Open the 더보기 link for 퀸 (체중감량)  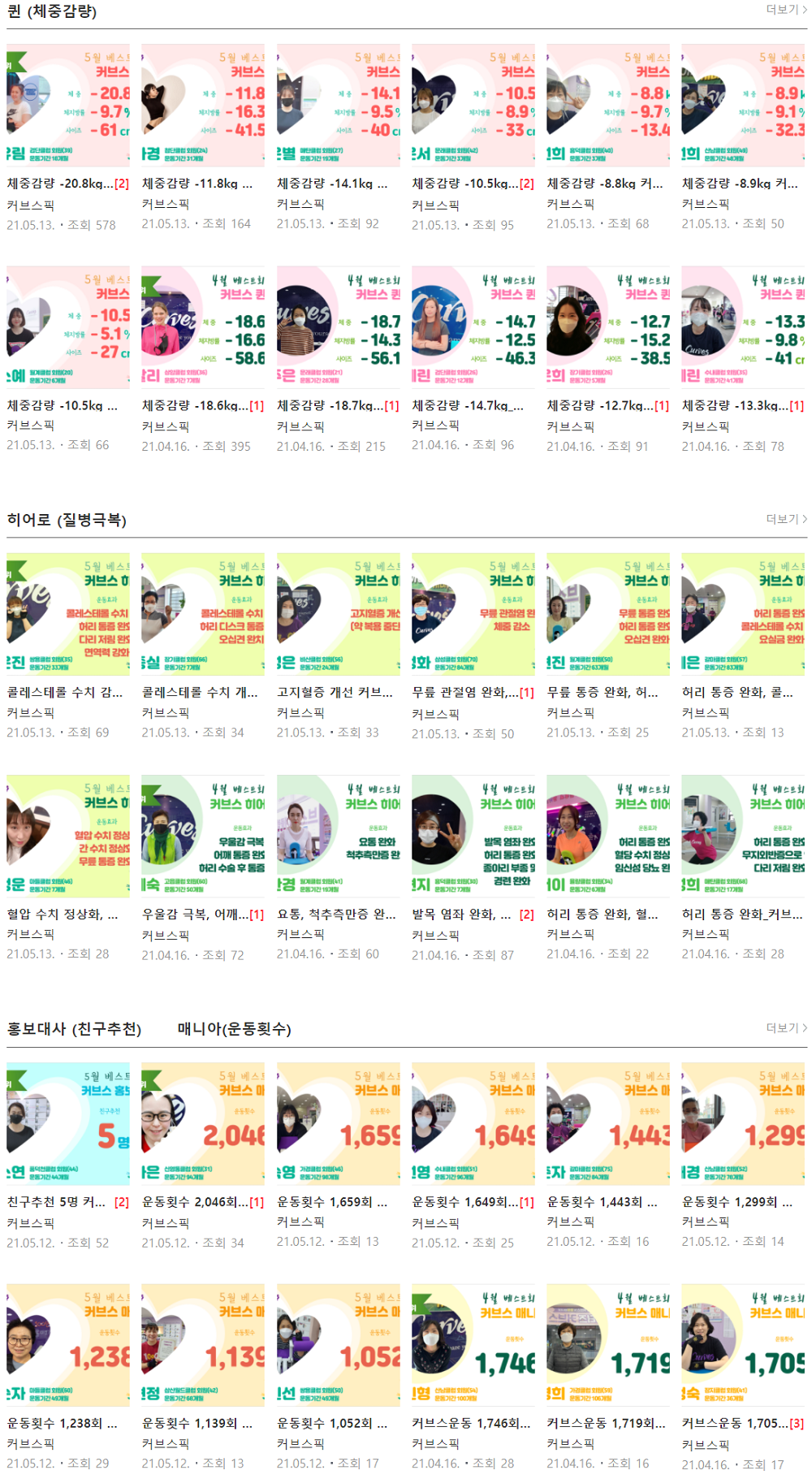coord(786,10)
